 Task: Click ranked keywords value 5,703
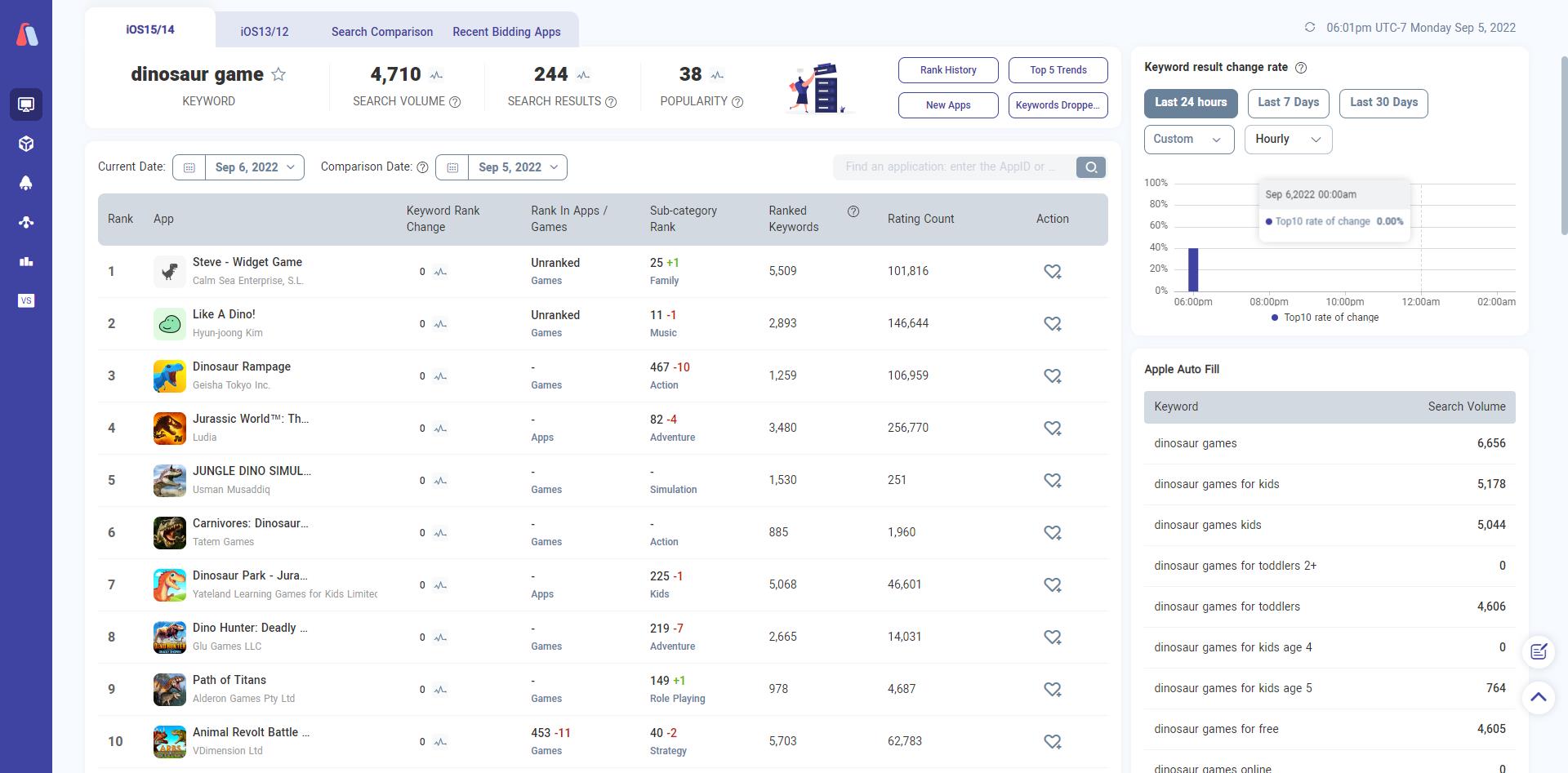(x=782, y=742)
